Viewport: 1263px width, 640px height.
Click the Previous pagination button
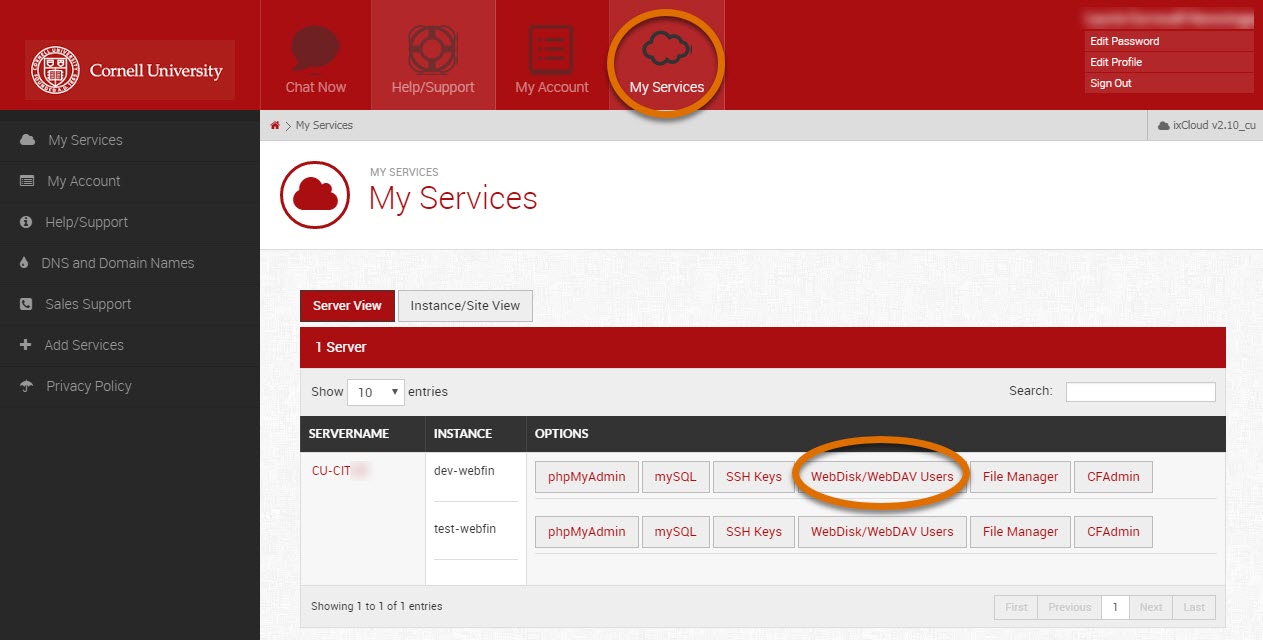(x=1070, y=607)
